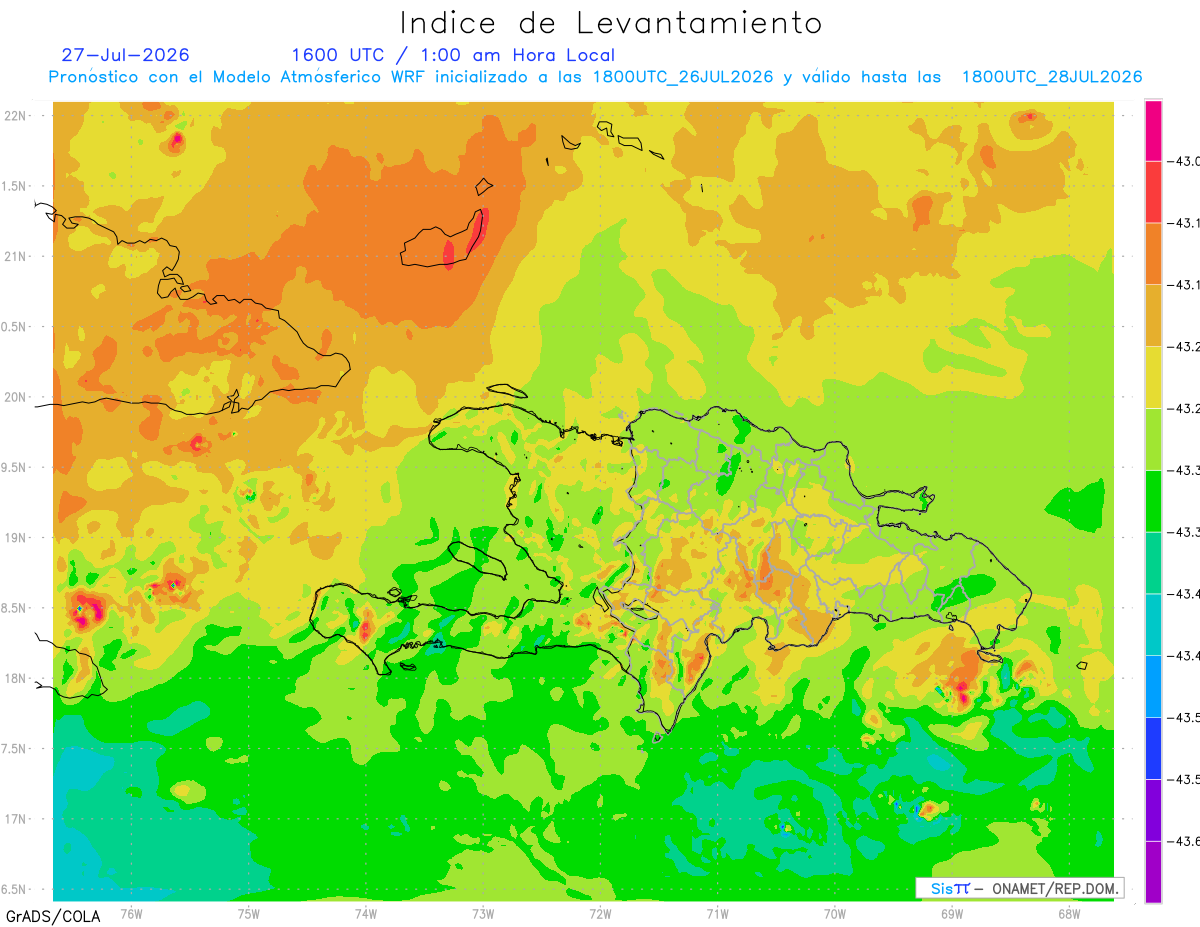The height and width of the screenshot is (927, 1200).
Task: Select the sky blue legend swatch
Action: coord(1153,688)
